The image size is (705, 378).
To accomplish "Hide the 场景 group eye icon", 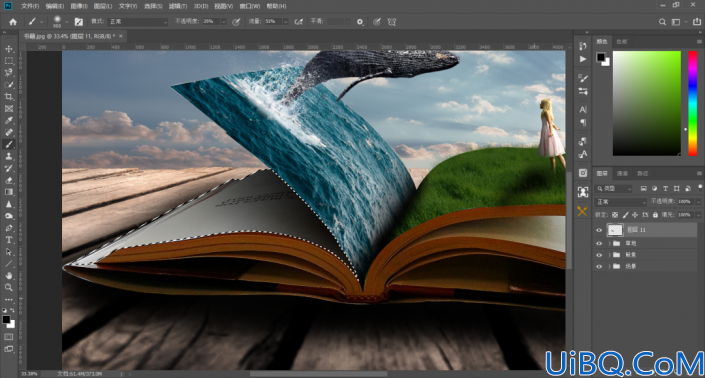I will [x=599, y=267].
